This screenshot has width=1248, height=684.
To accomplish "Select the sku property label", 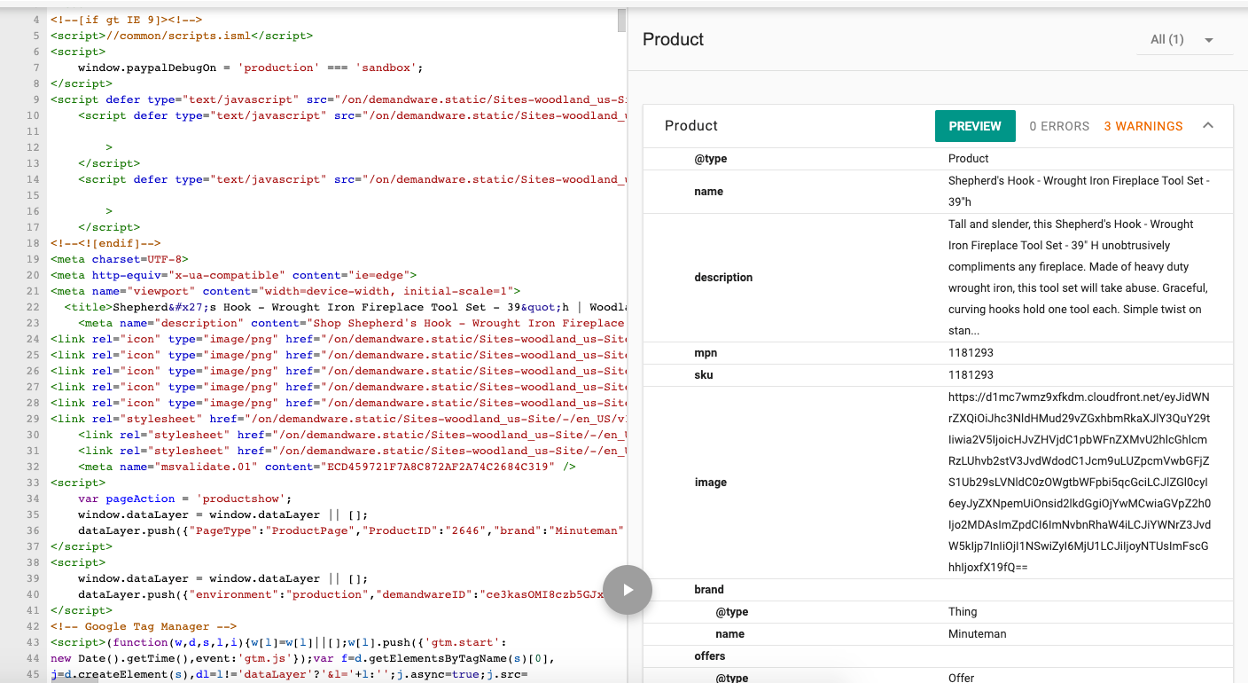I will (x=704, y=375).
